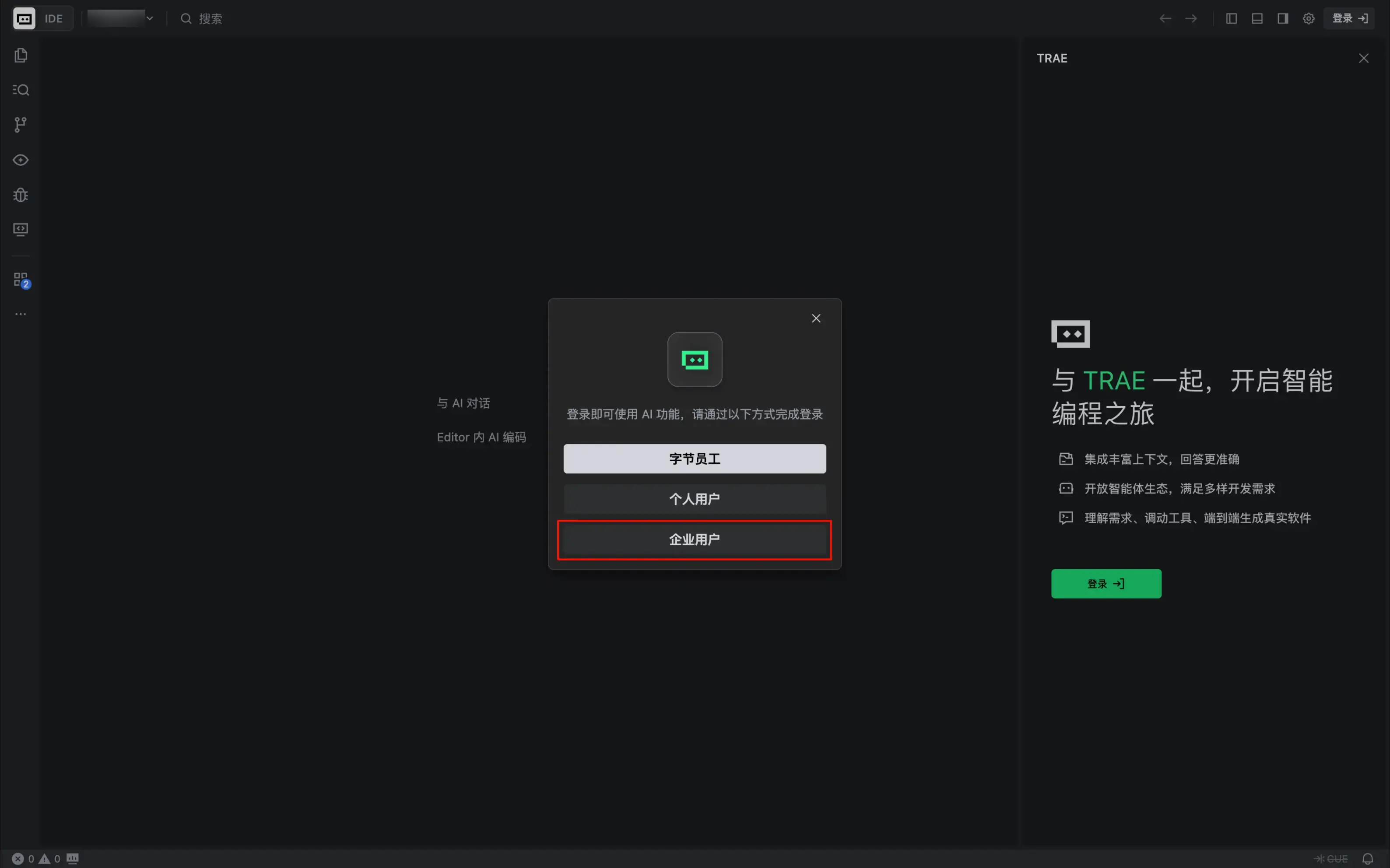The height and width of the screenshot is (868, 1390).
Task: Click the 与 AI 对话 text
Action: (463, 403)
